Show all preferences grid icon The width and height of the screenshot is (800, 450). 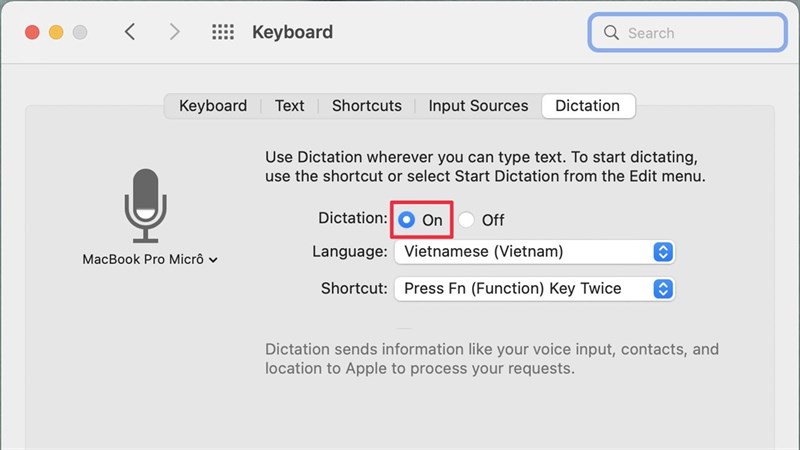coord(223,32)
